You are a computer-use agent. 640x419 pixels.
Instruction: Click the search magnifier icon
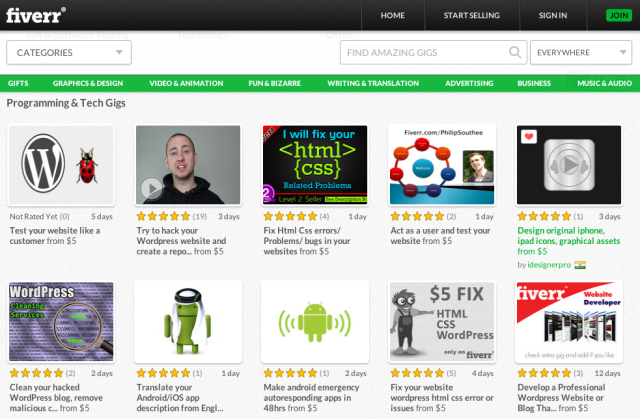515,52
